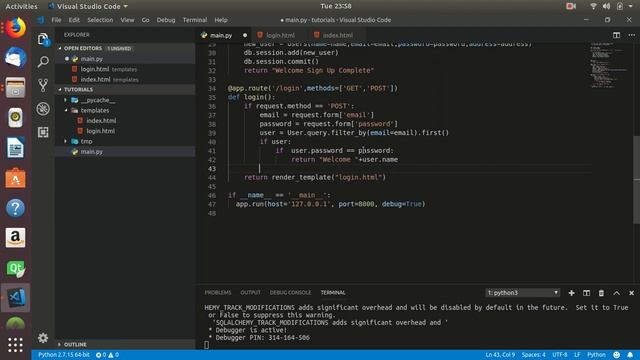Viewport: 640px width, 360px height.
Task: Launch Thunderbird mail from the dock
Action: point(16,58)
